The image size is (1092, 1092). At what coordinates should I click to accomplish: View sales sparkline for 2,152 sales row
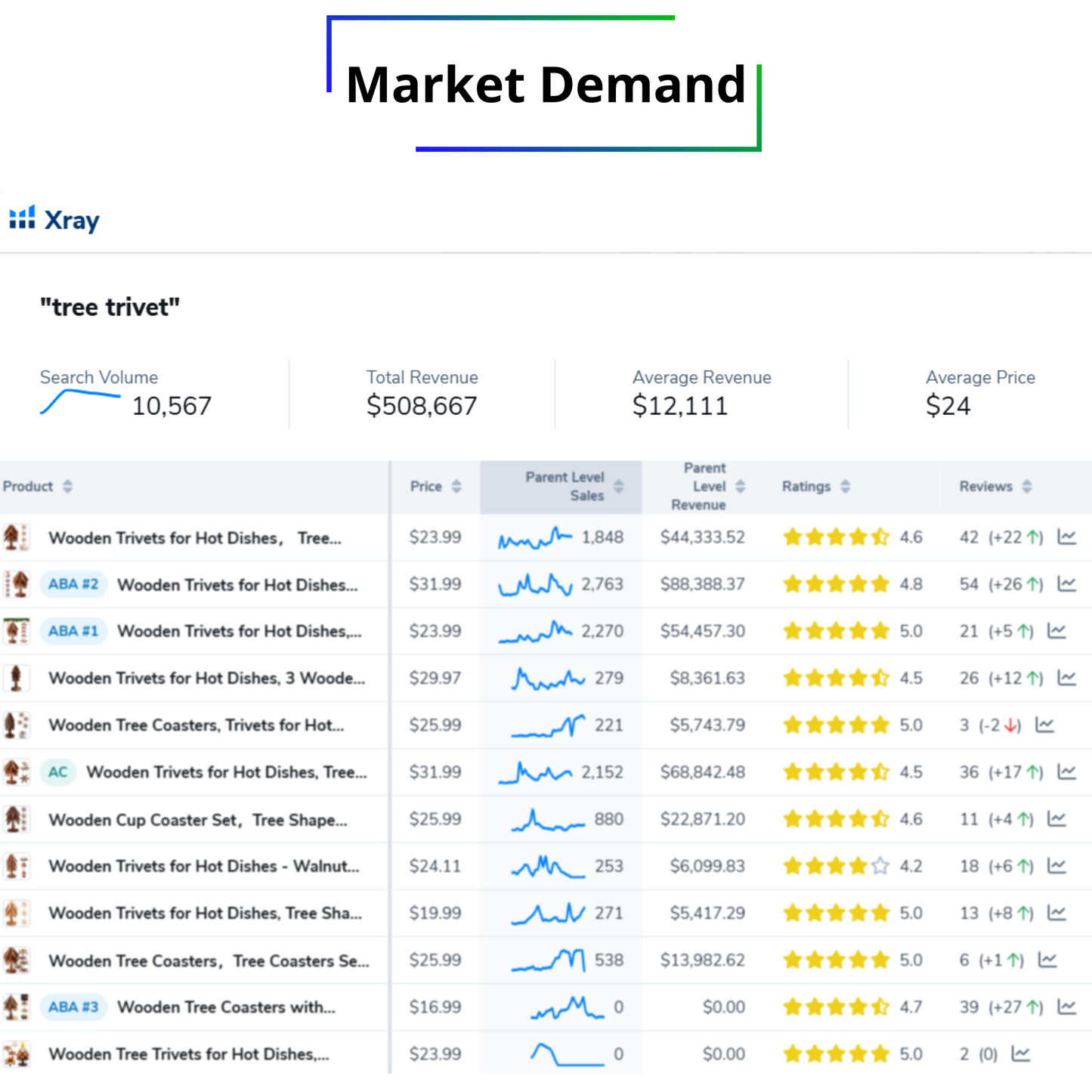coord(535,772)
